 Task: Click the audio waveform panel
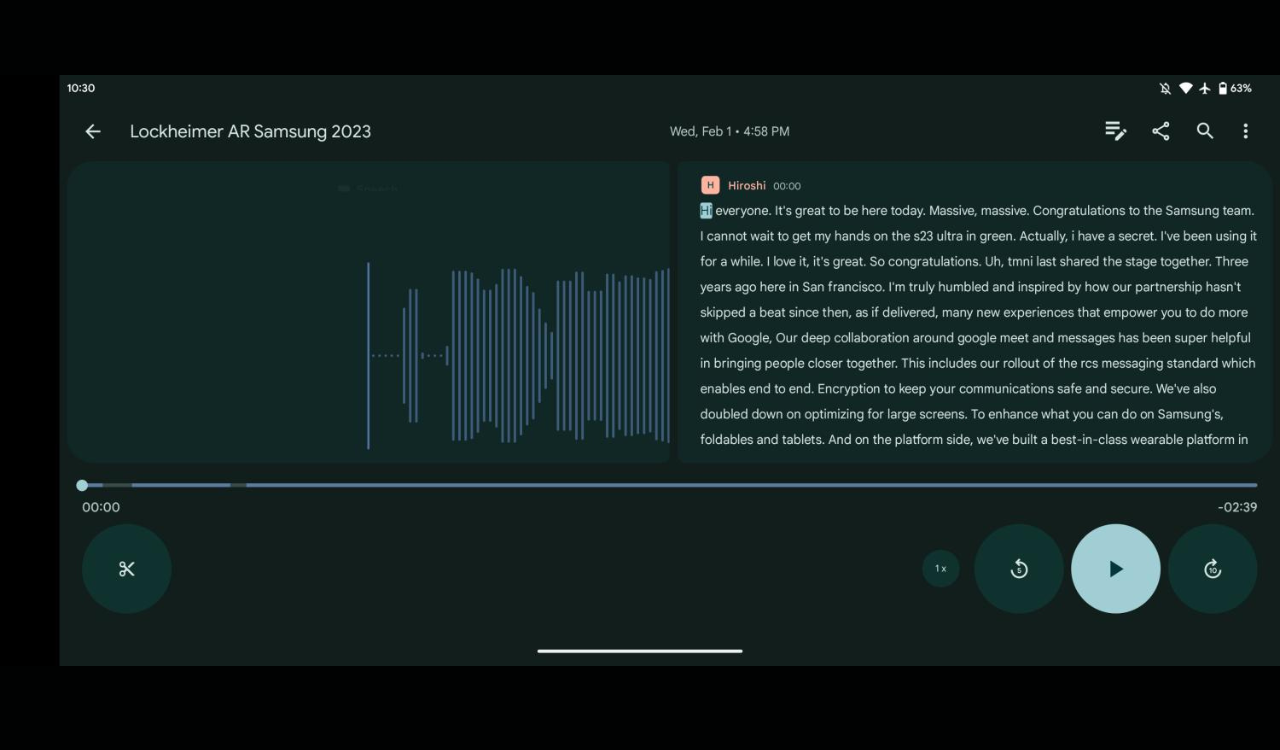pyautogui.click(x=369, y=312)
